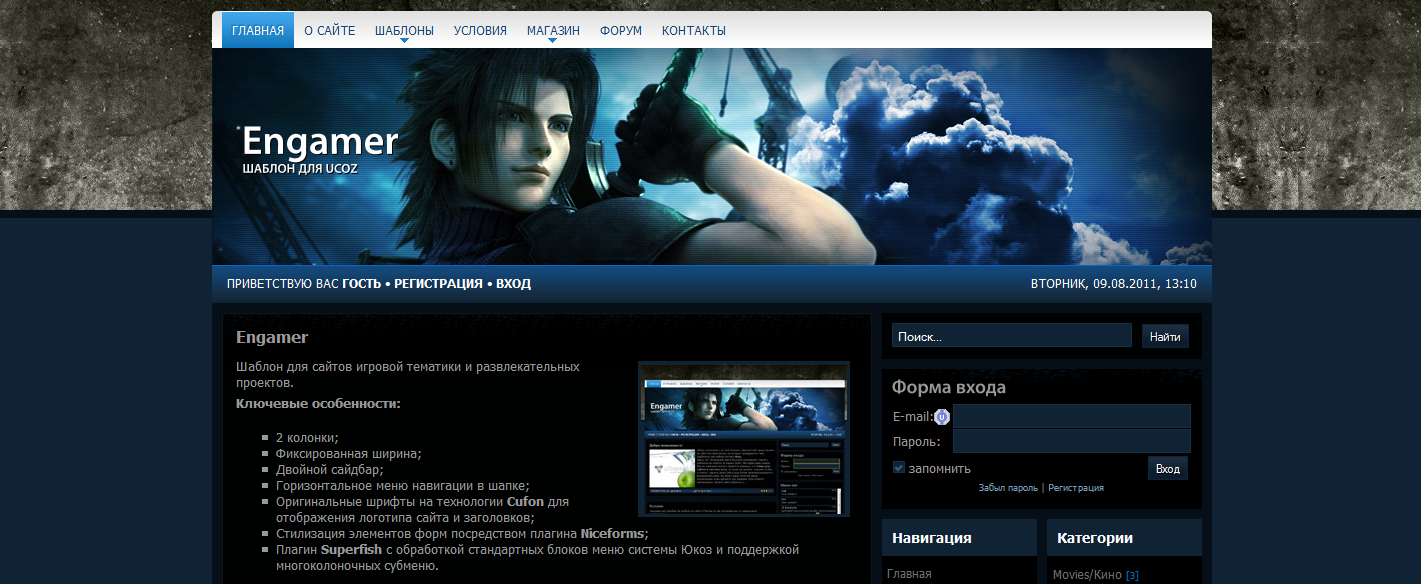Open the КОНТАКТЫ menu item
This screenshot has width=1421, height=584.
694,31
